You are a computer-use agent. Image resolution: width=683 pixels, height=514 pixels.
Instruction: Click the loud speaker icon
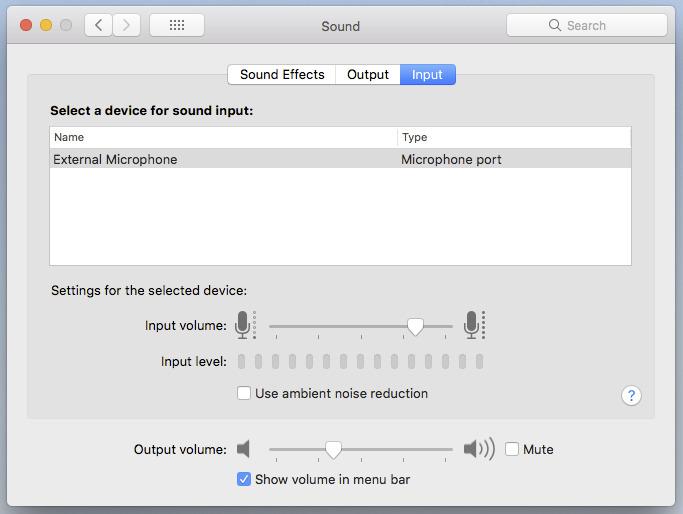point(479,449)
